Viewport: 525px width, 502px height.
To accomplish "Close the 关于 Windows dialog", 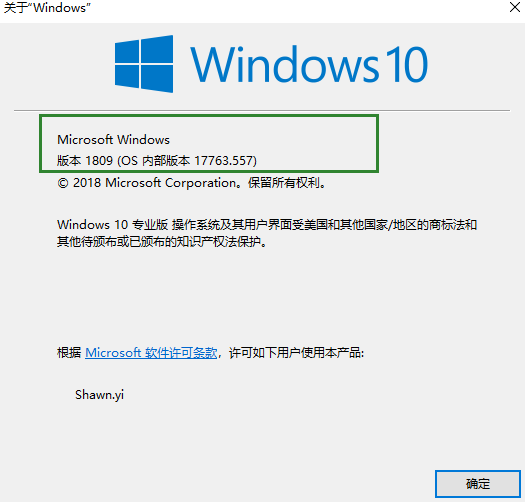I will [x=515, y=7].
